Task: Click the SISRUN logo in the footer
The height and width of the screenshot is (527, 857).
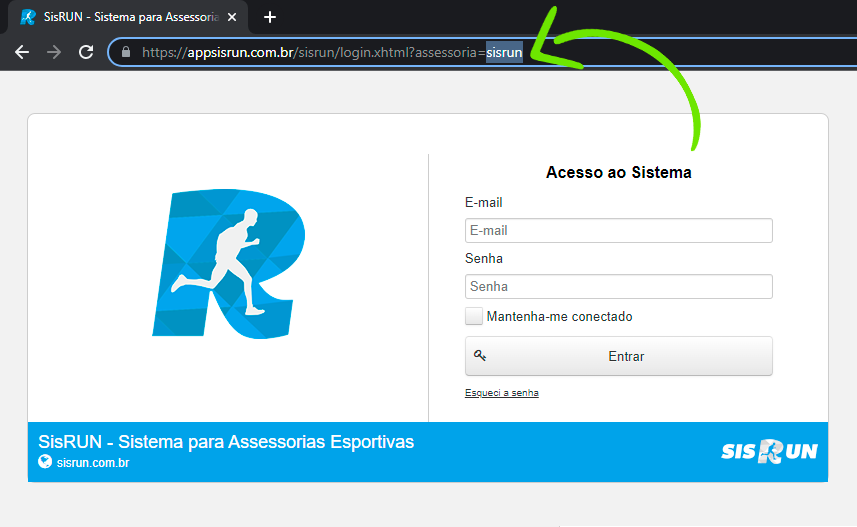Action: (x=769, y=452)
